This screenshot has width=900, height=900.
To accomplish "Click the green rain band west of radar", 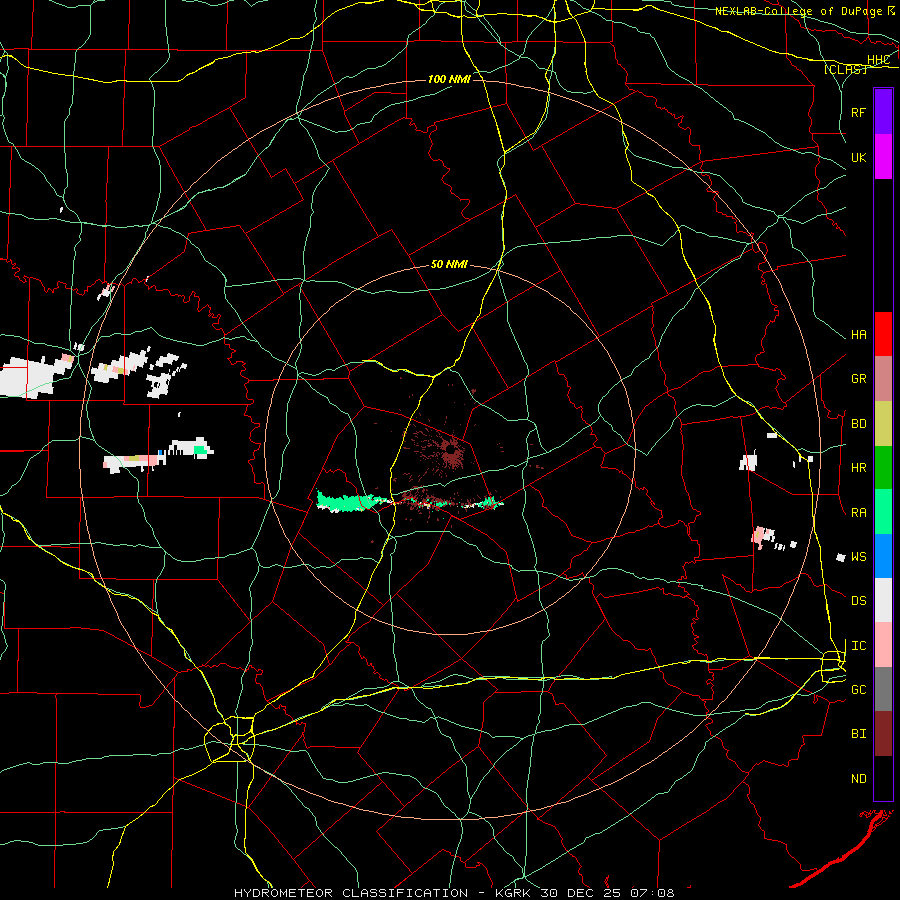I will pos(346,502).
